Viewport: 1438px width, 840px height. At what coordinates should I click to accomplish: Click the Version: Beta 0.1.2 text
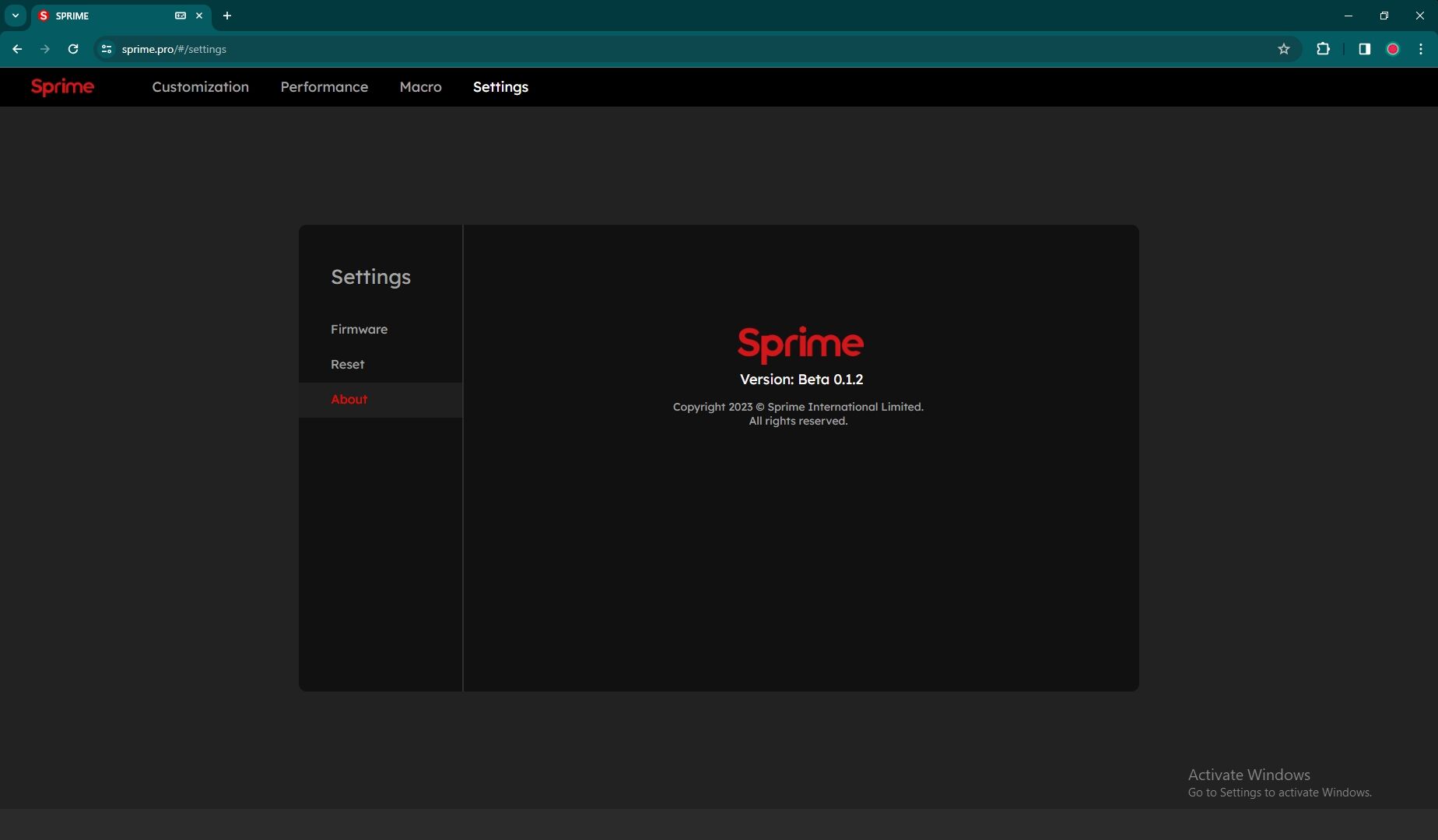[x=801, y=380]
